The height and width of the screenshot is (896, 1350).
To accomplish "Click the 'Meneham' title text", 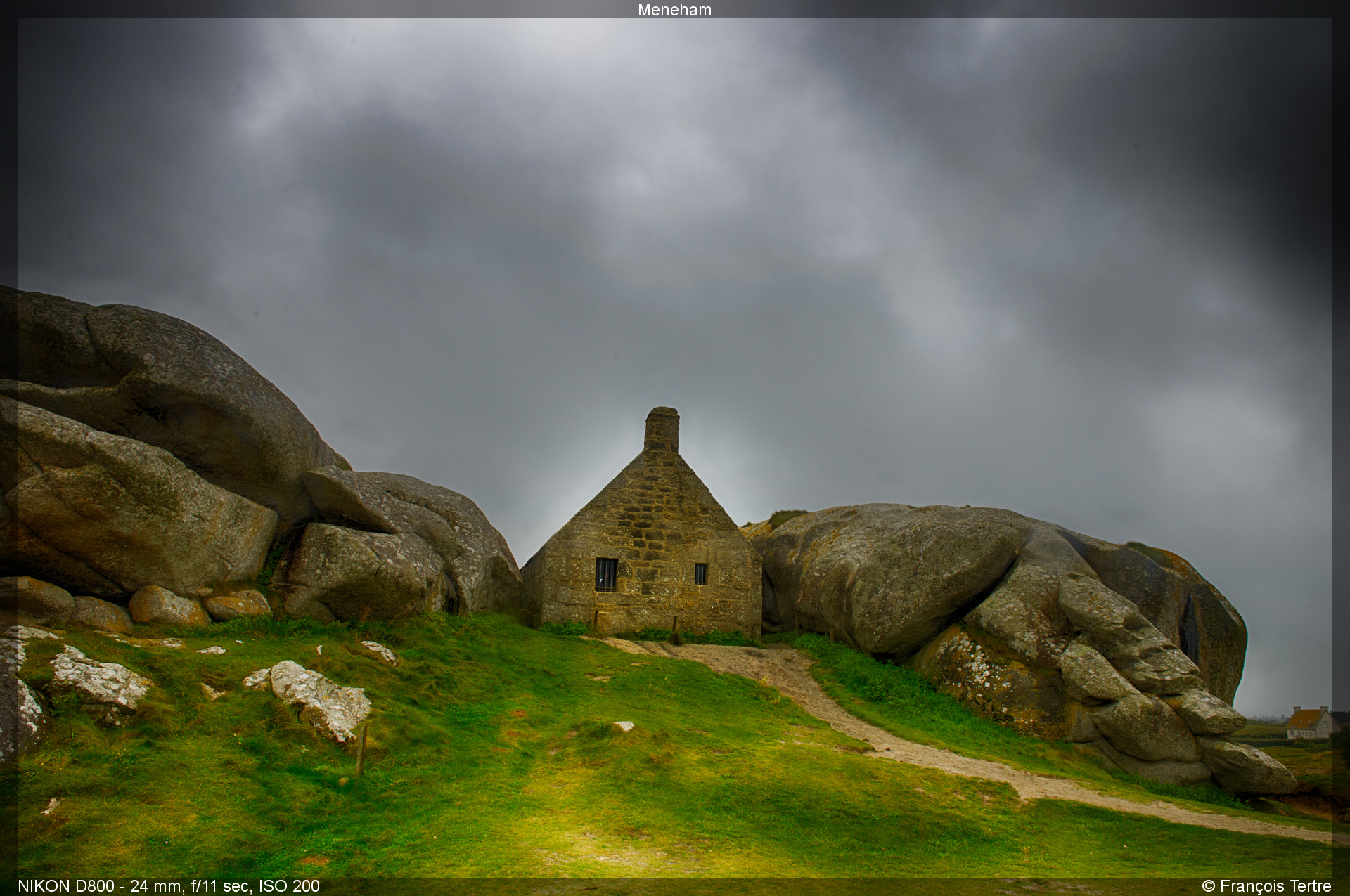I will 674,9.
